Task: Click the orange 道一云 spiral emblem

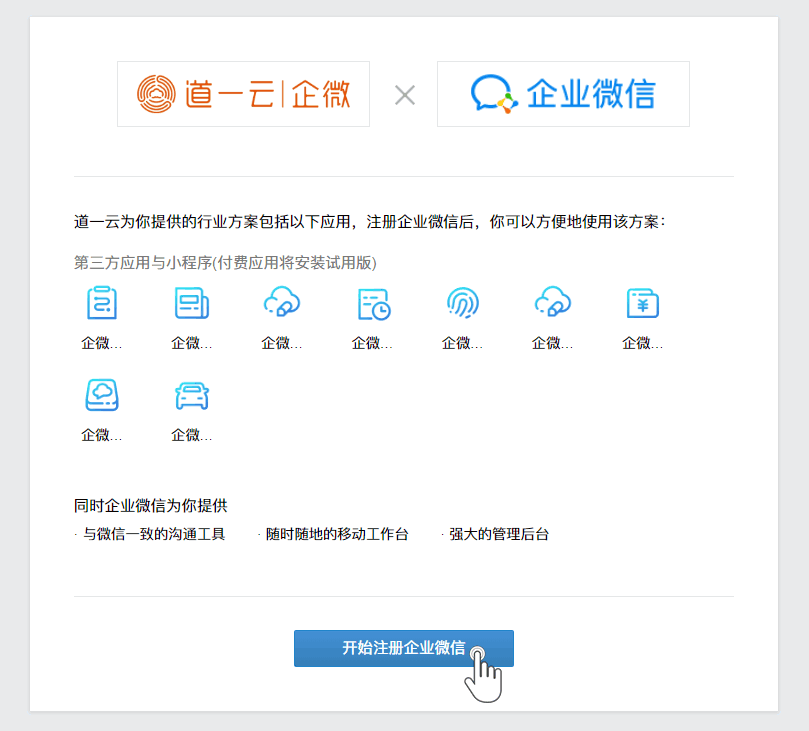Action: click(x=154, y=93)
